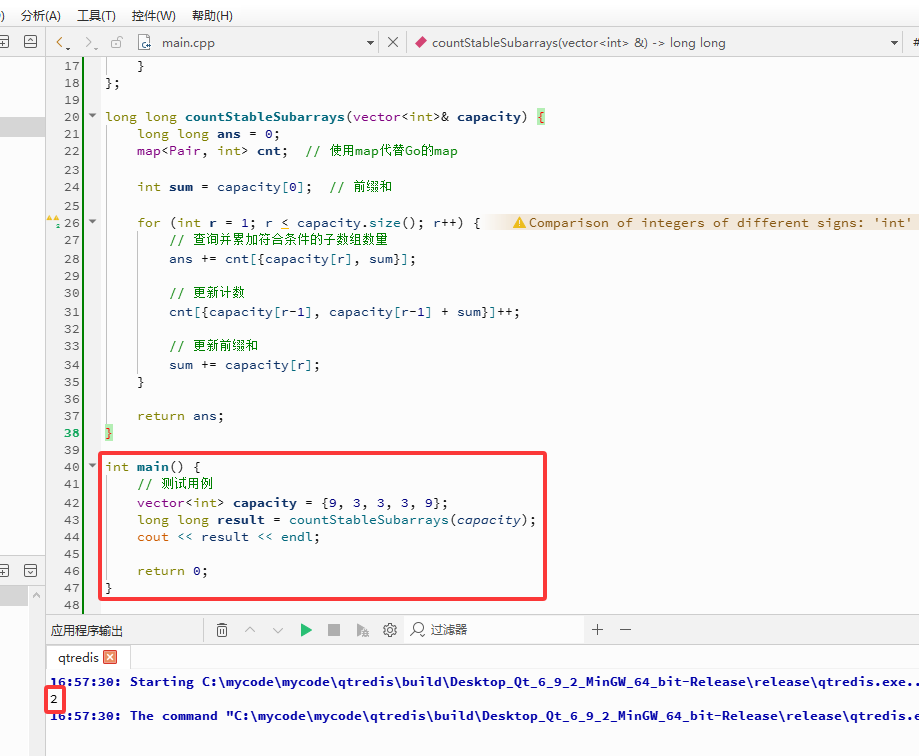Zoom in the output pane with plus
Screen dimensions: 919x756
point(597,630)
